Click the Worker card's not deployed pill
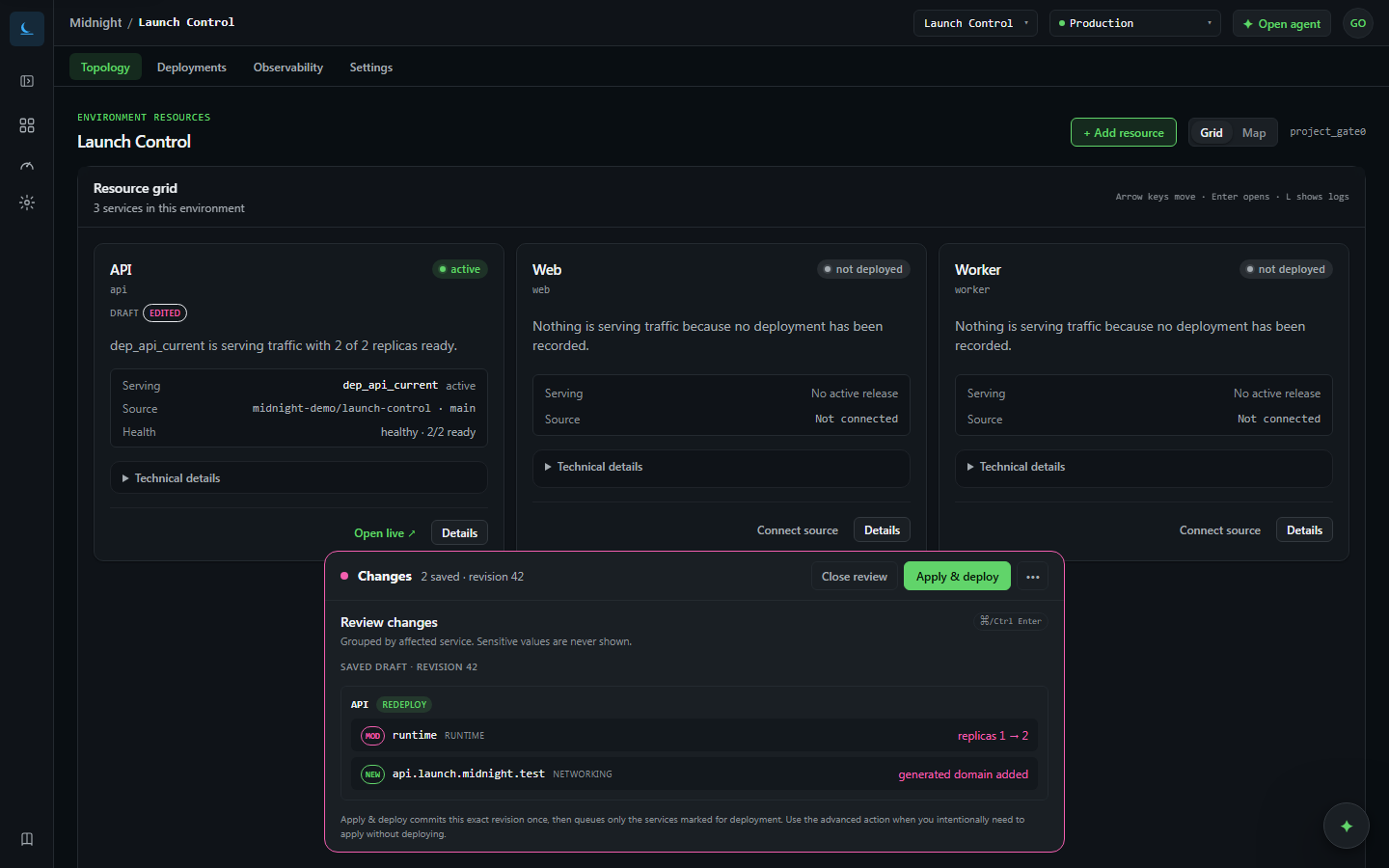Screen dimensions: 1389x868 (1286, 269)
